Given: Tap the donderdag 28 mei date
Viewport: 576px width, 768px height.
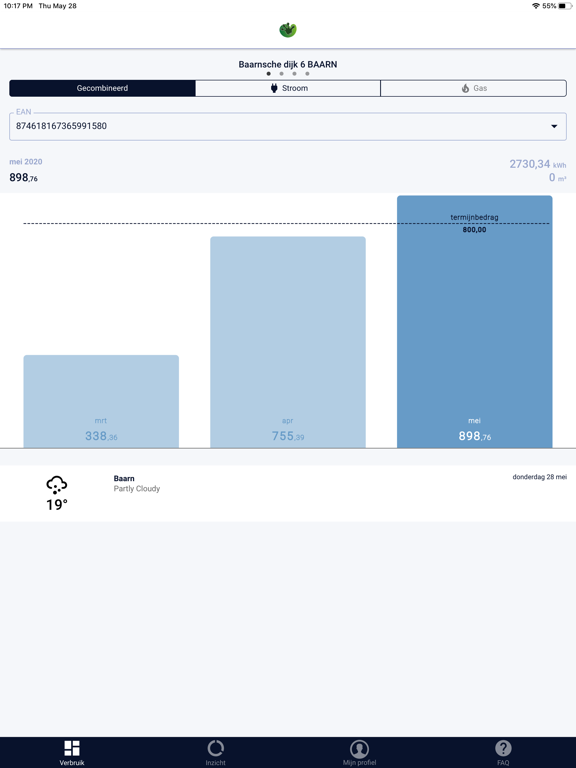Looking at the screenshot, I should [x=540, y=477].
